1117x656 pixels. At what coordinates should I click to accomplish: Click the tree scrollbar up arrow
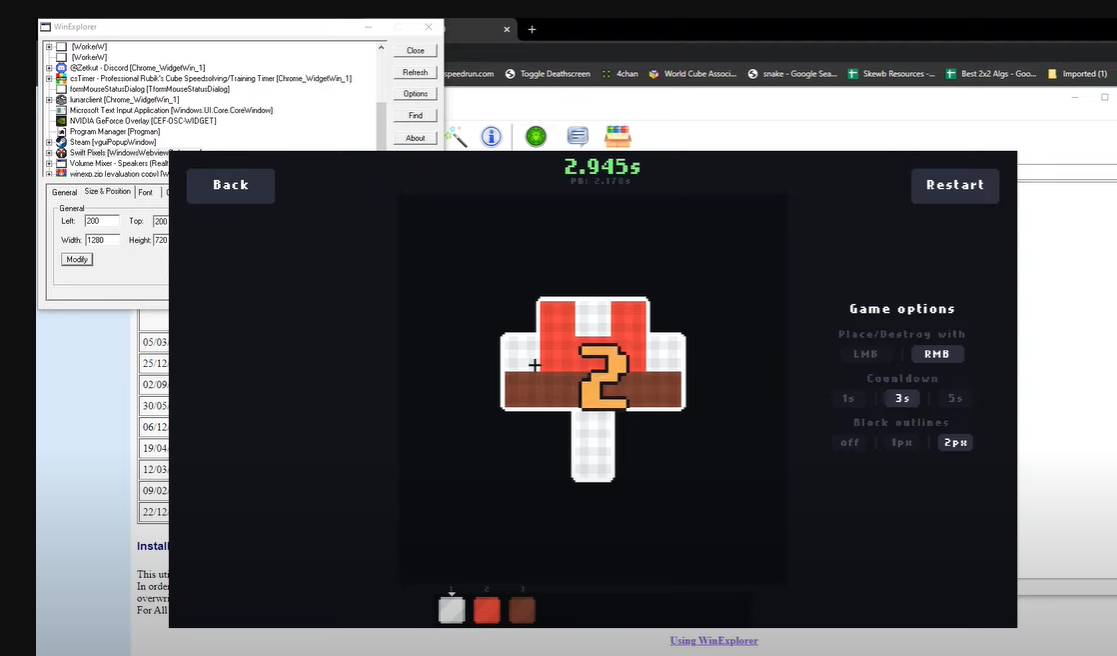381,48
